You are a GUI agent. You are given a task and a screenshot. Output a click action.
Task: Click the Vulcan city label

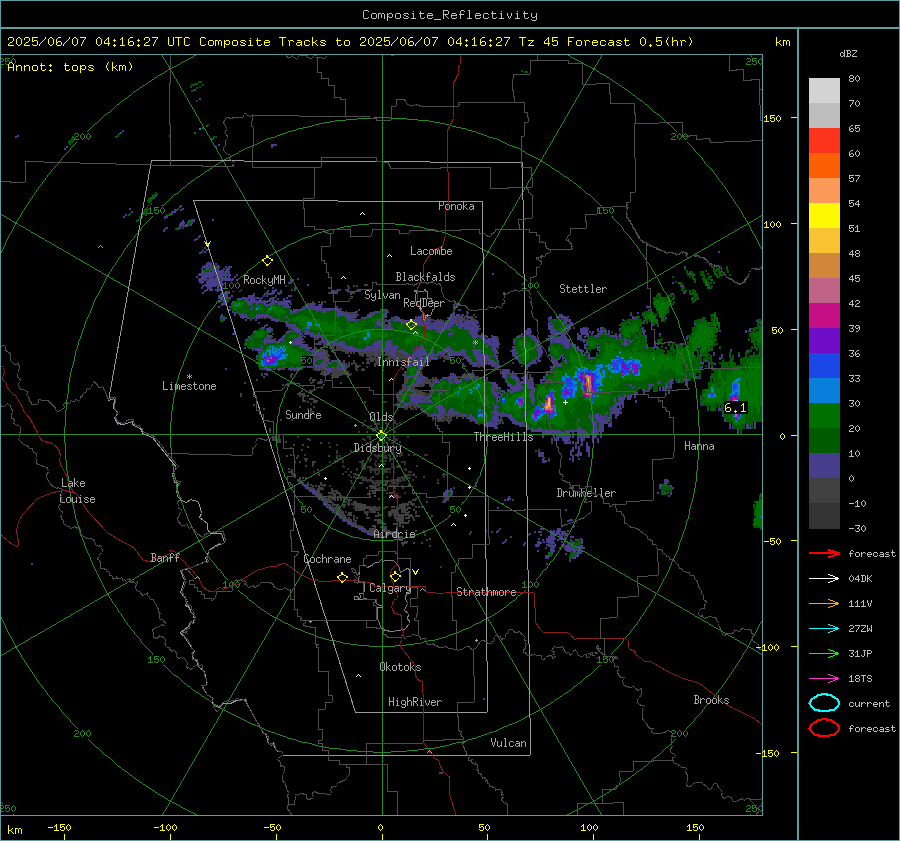point(509,743)
